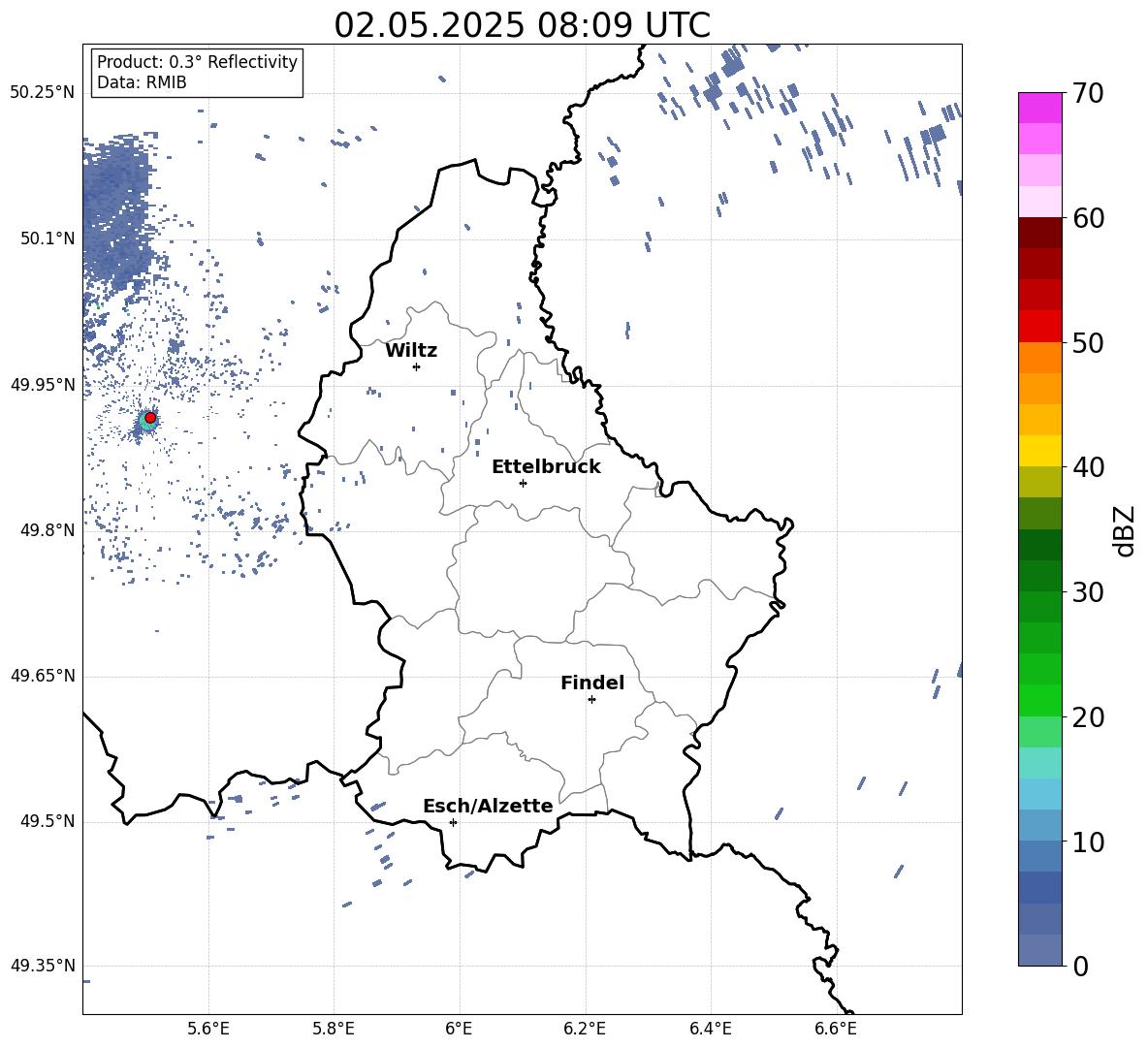Click the 49.95°N latitude label
The width and height of the screenshot is (1148, 1048).
pyautogui.click(x=43, y=384)
